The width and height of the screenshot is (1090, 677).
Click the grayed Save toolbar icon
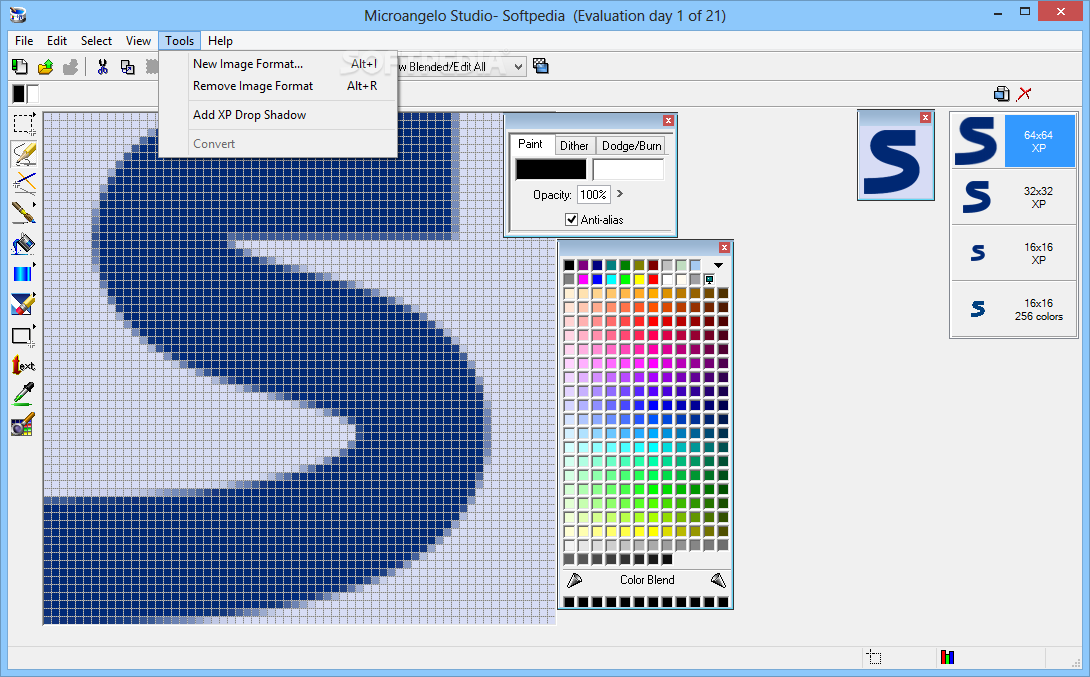tap(70, 67)
